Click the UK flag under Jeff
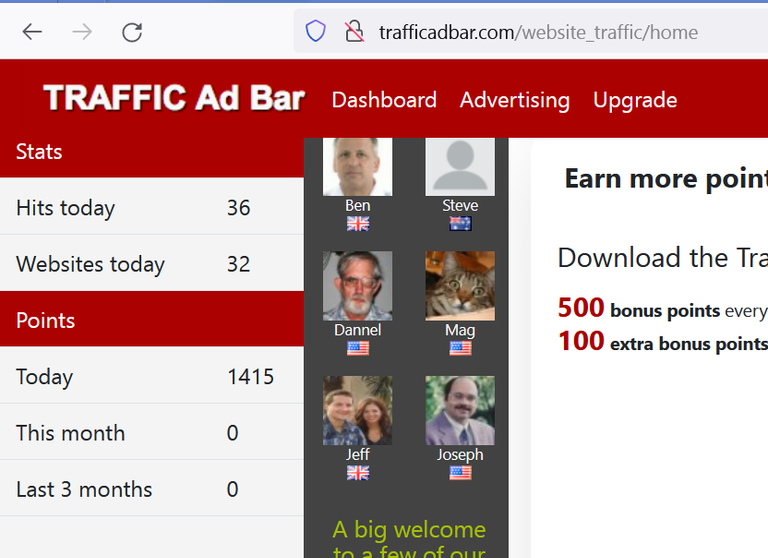This screenshot has width=768, height=558. [x=358, y=473]
